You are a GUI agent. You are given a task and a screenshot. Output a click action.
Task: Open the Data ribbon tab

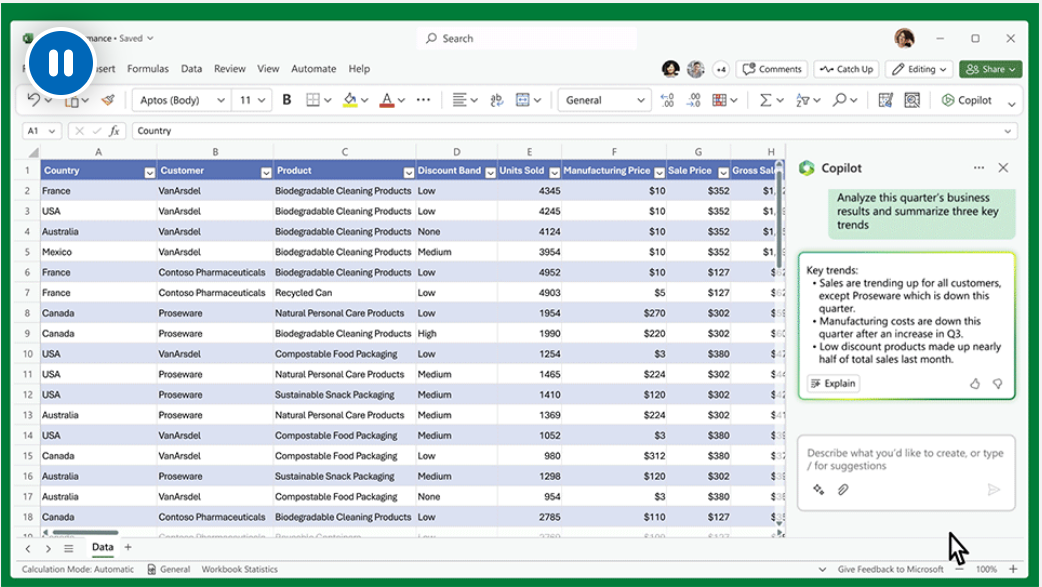[191, 68]
